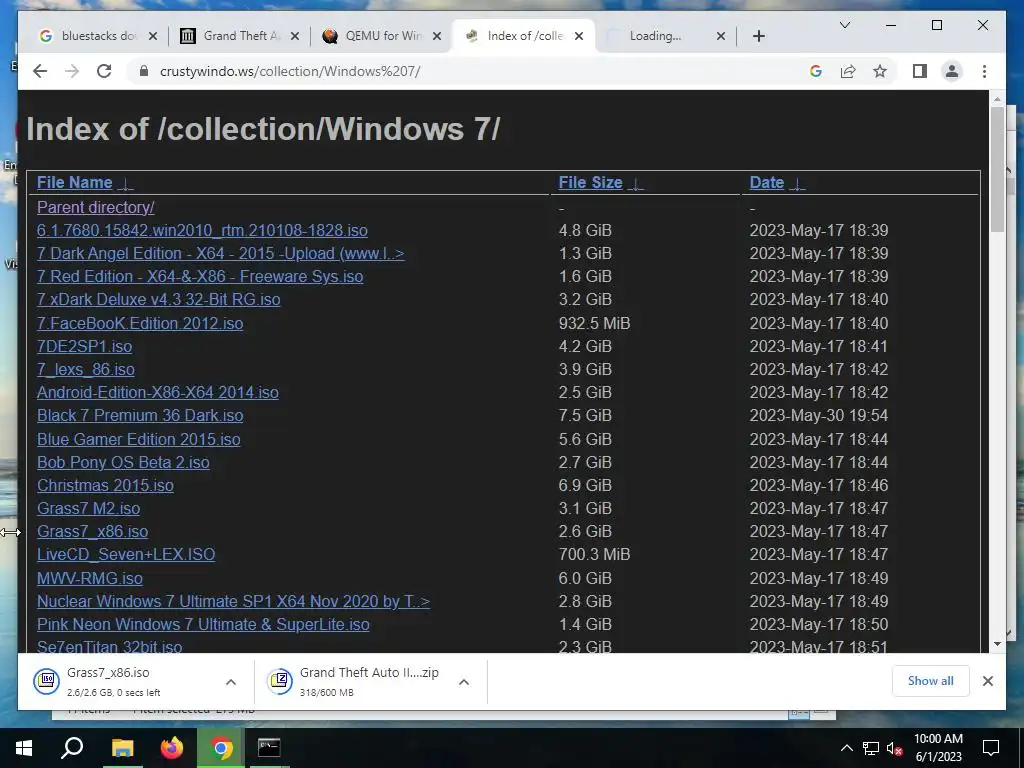
Task: Sort by File Name column
Action: coord(74,182)
